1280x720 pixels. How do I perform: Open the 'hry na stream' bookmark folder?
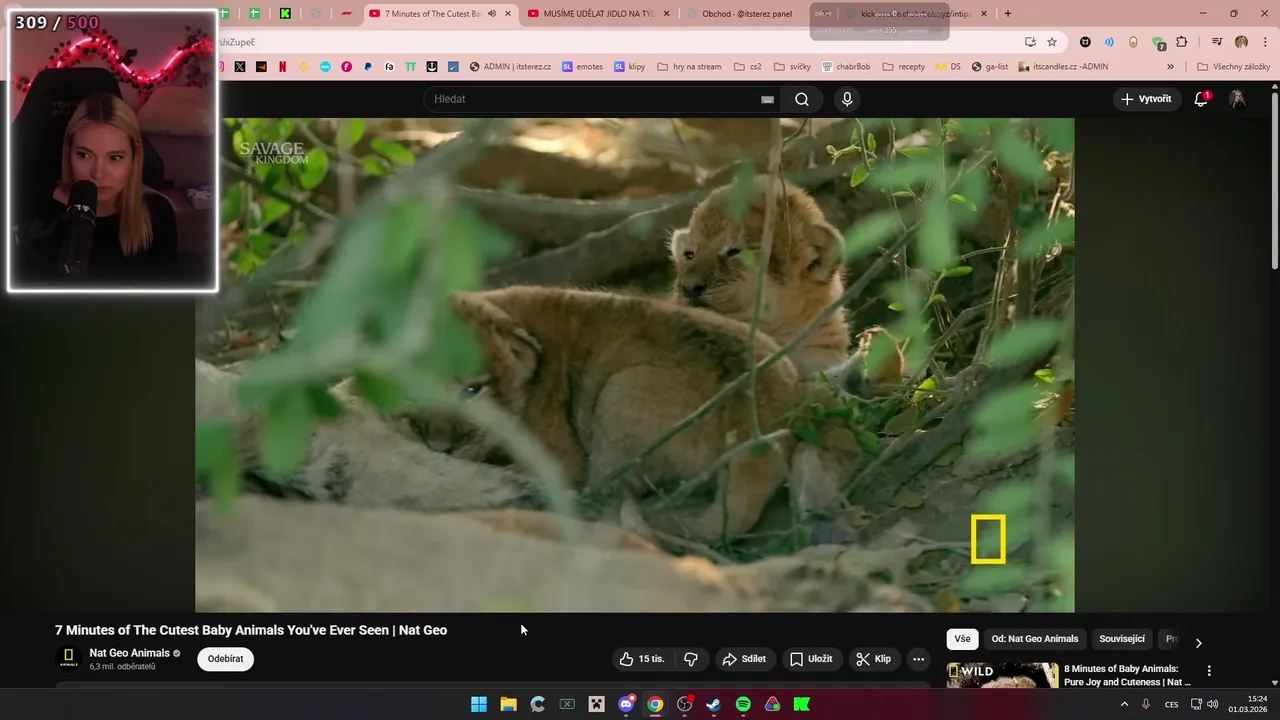689,67
